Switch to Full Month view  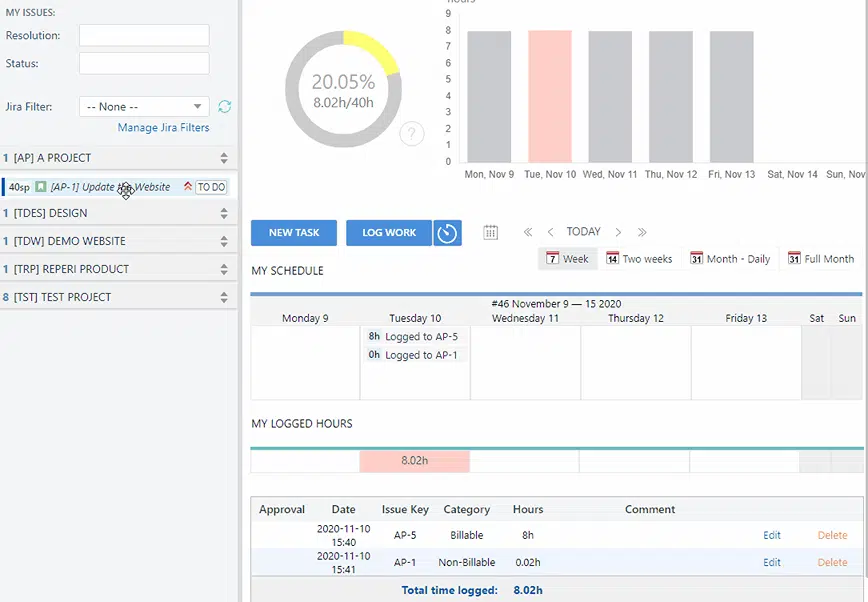point(820,259)
